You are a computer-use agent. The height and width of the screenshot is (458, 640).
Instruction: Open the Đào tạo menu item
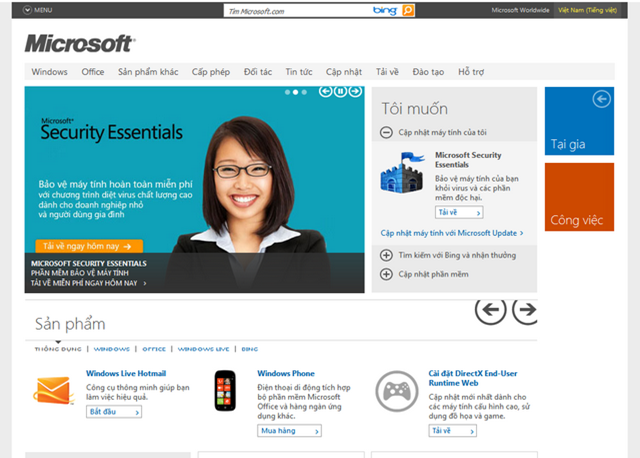point(428,72)
